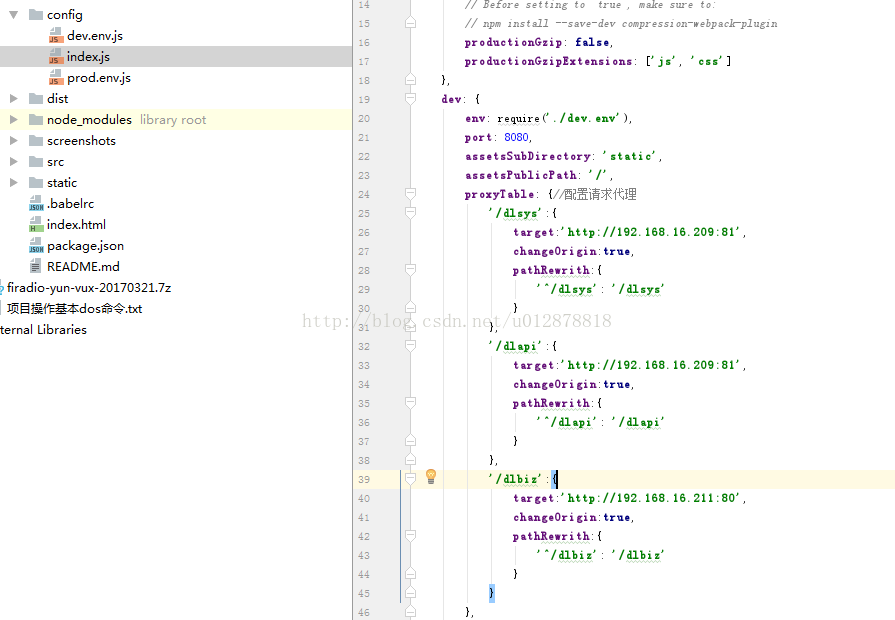
Task: Click the '/dlbiz' key on line 39
Action: [514, 479]
